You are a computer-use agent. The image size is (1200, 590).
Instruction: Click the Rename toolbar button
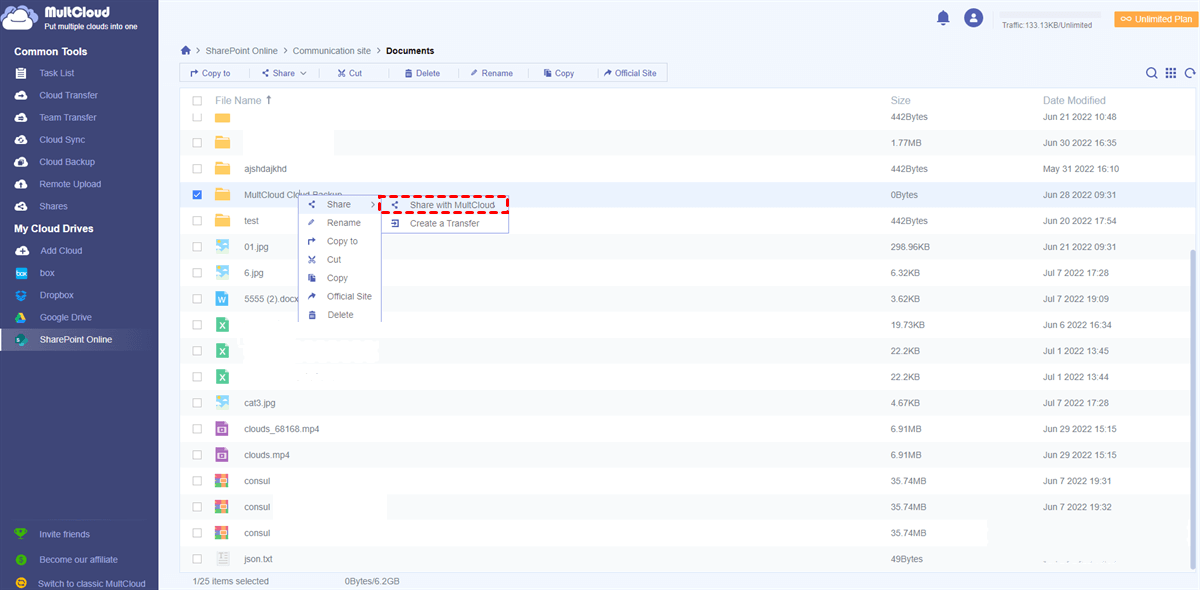point(490,73)
